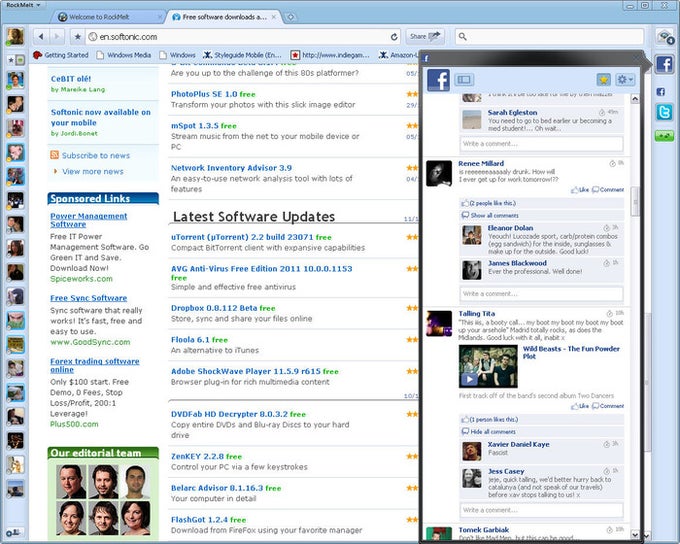680x544 pixels.
Task: Click your profile avatar at the top of the left edge
Action: click(15, 36)
